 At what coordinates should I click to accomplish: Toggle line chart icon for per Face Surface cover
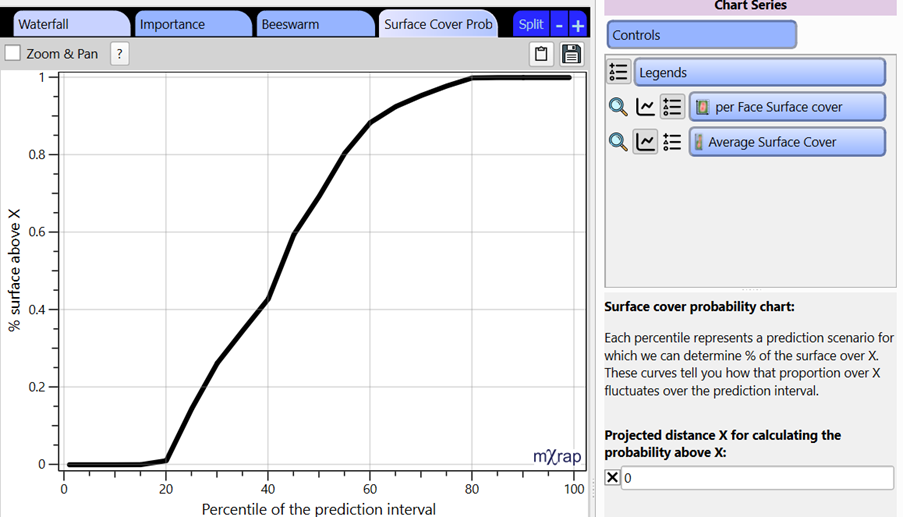pos(646,107)
